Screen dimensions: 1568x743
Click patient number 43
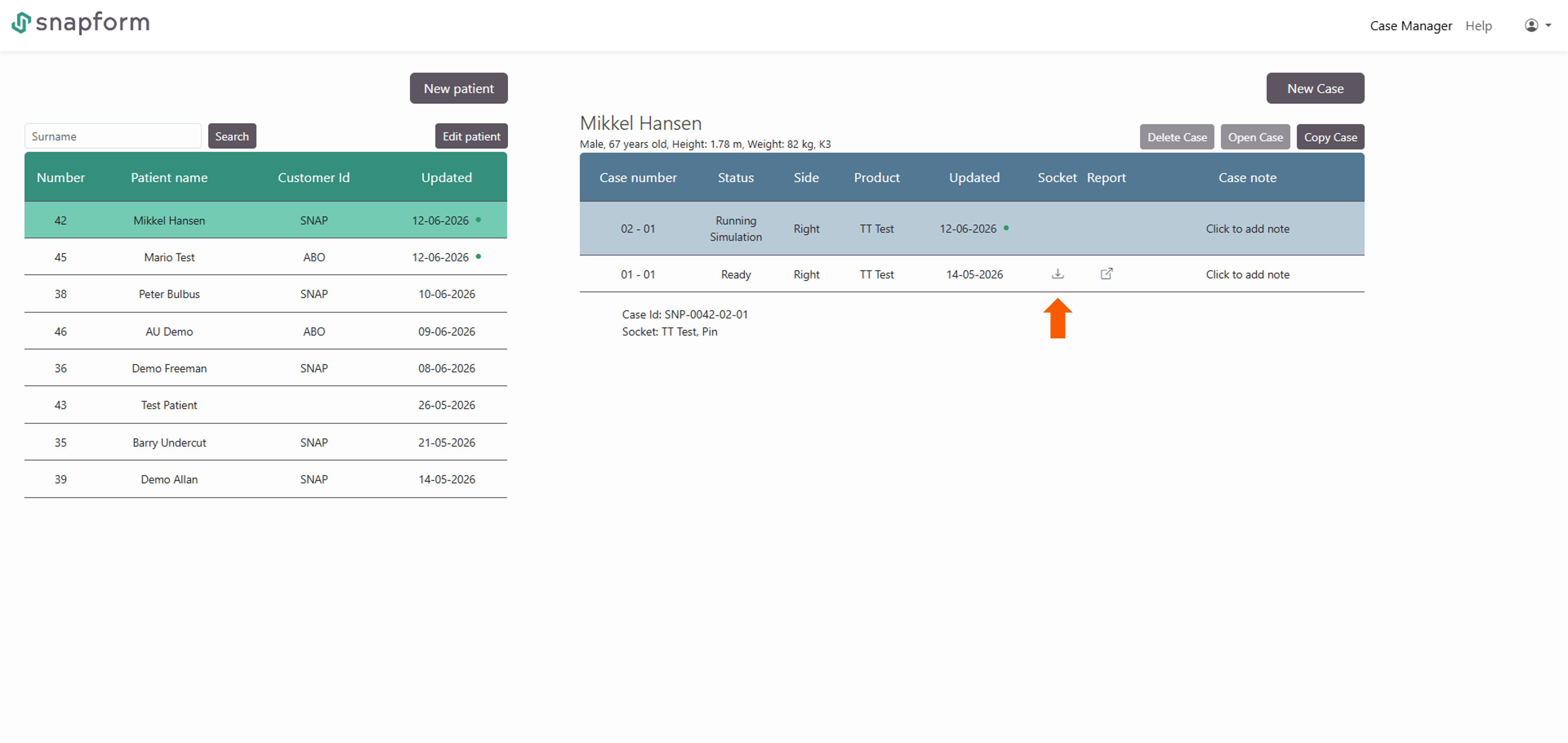point(60,405)
